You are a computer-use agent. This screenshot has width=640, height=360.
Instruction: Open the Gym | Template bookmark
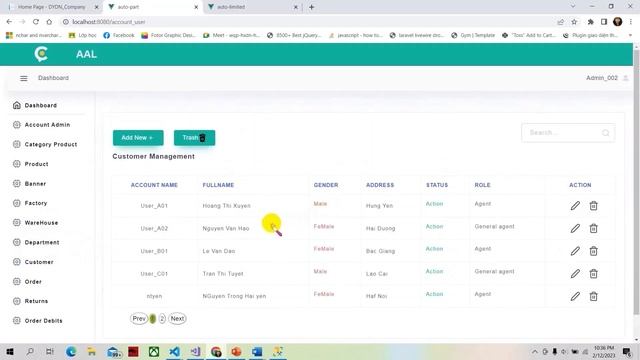[473, 36]
